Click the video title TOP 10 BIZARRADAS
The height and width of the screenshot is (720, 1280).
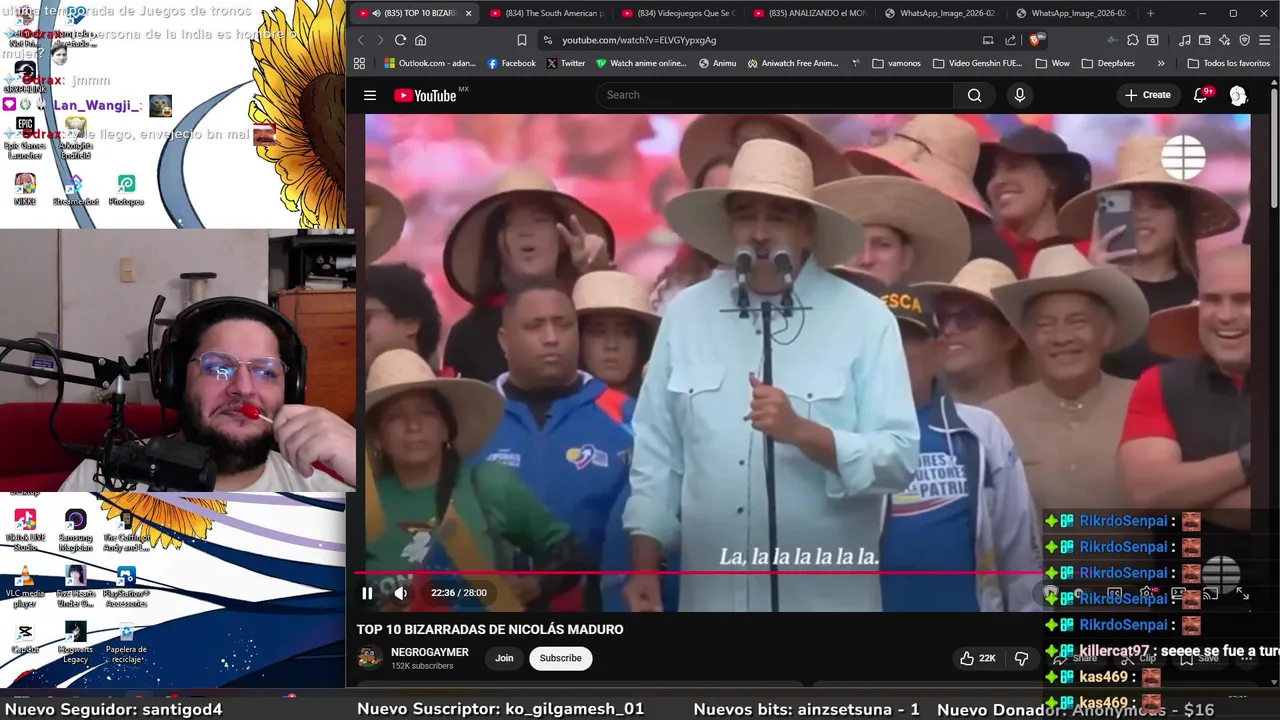490,629
